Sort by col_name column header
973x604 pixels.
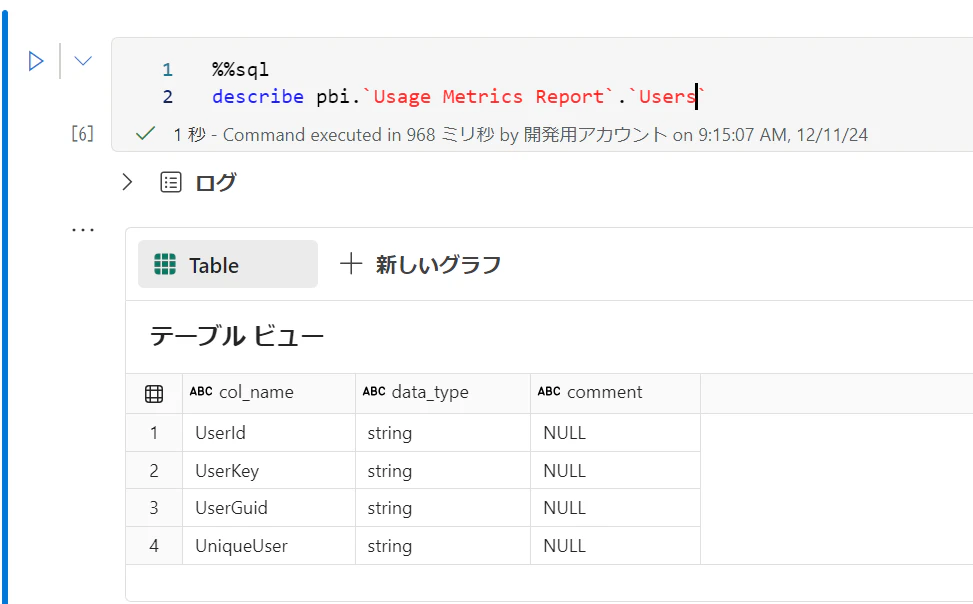tap(269, 393)
